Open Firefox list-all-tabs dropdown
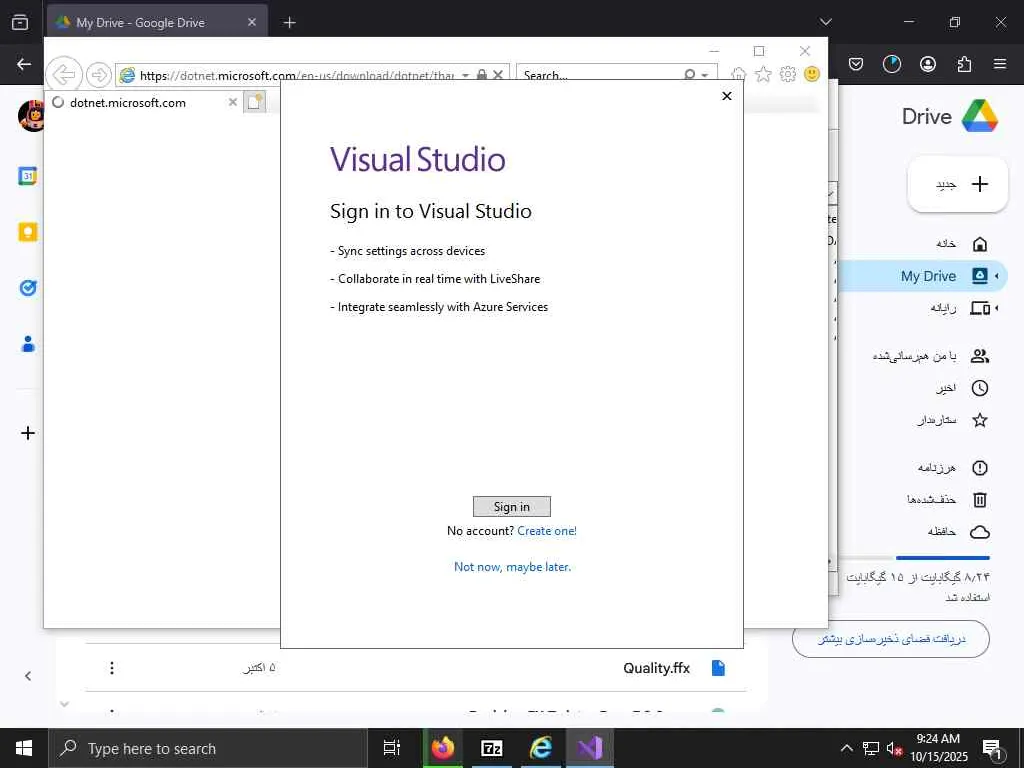 (825, 22)
